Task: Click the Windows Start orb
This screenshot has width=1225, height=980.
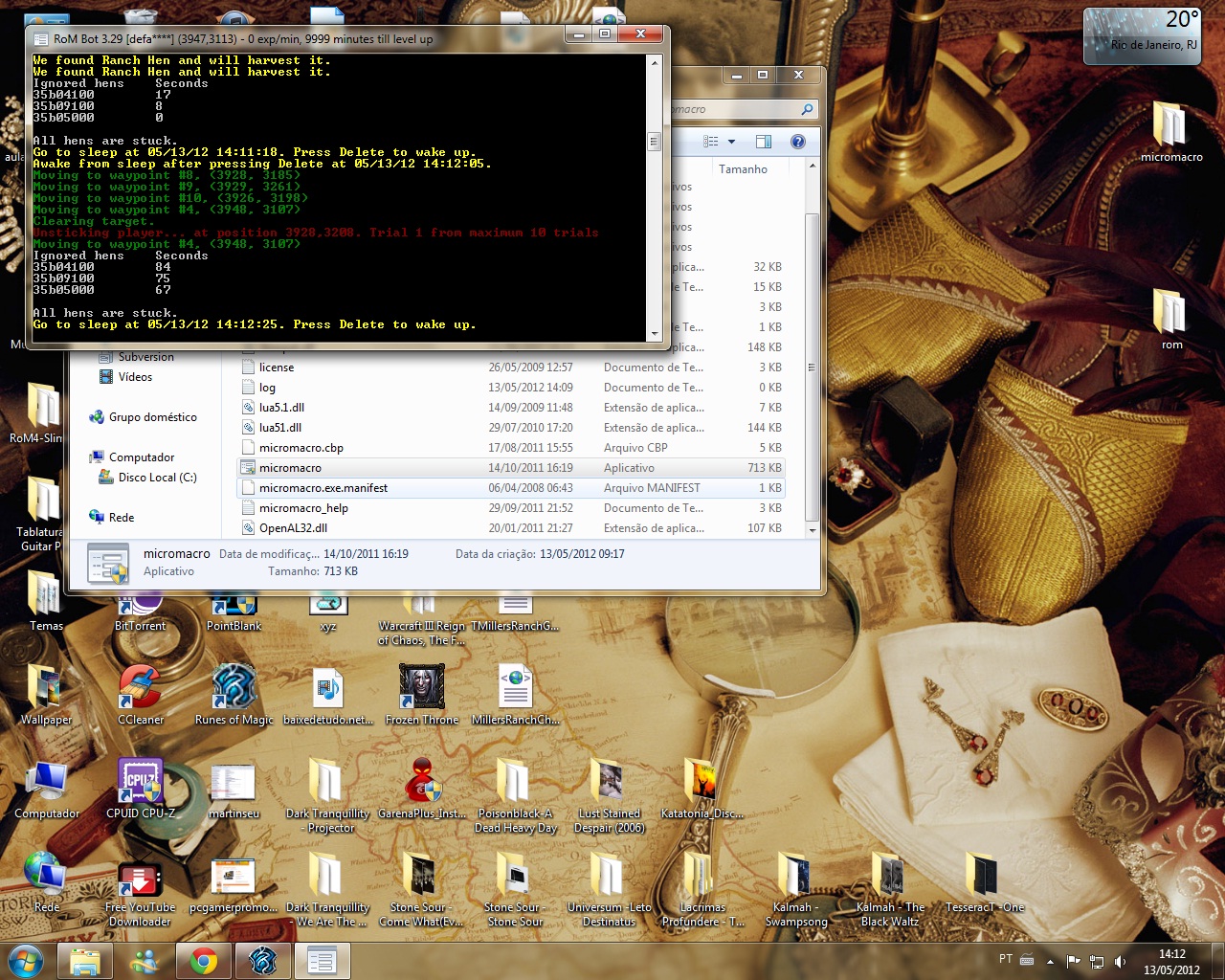Action: (x=25, y=961)
